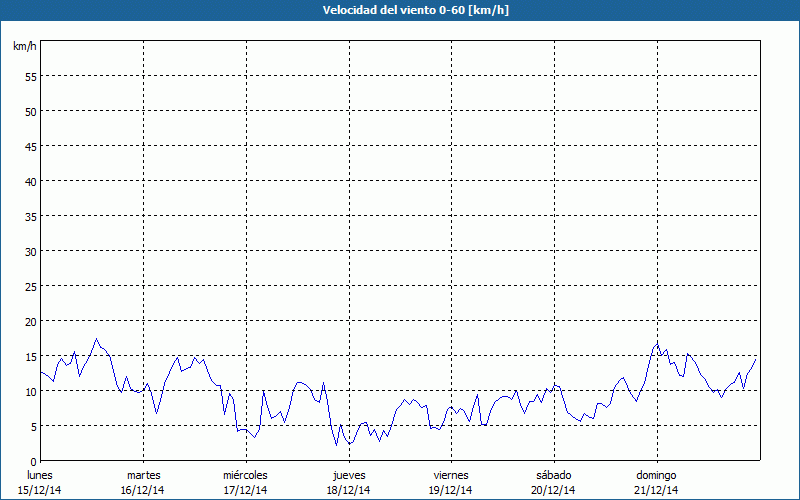Select the jueves 18/12/14 date label
Viewport: 800px width, 500px height.
348,482
